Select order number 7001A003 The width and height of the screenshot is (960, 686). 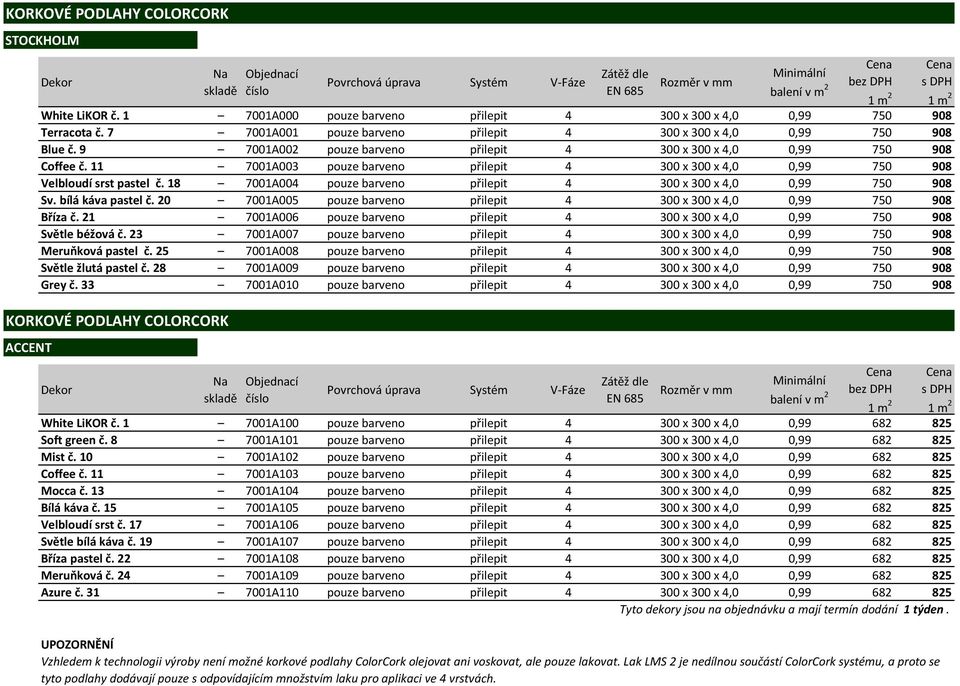click(x=272, y=167)
